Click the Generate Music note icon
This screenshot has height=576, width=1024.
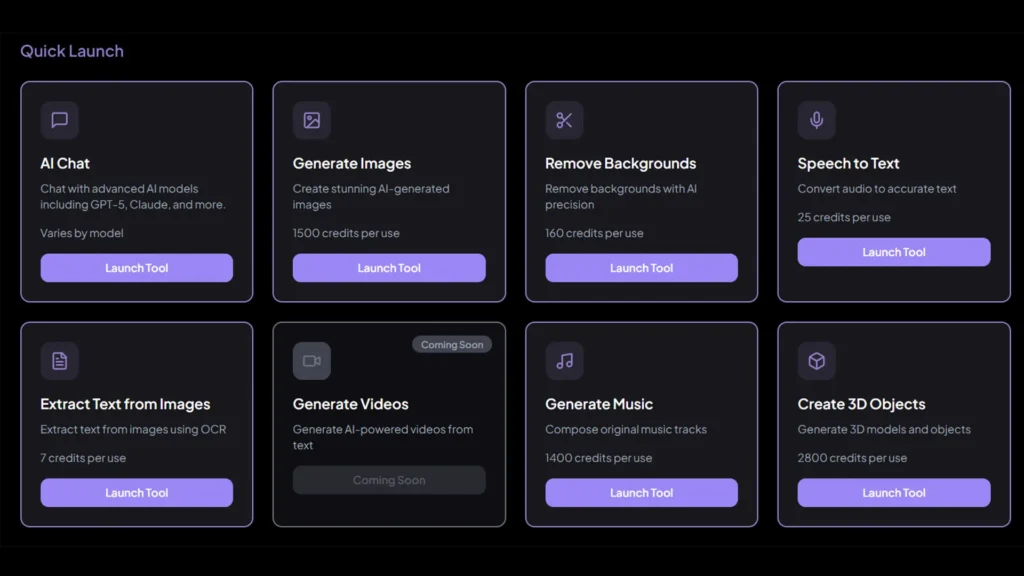564,361
